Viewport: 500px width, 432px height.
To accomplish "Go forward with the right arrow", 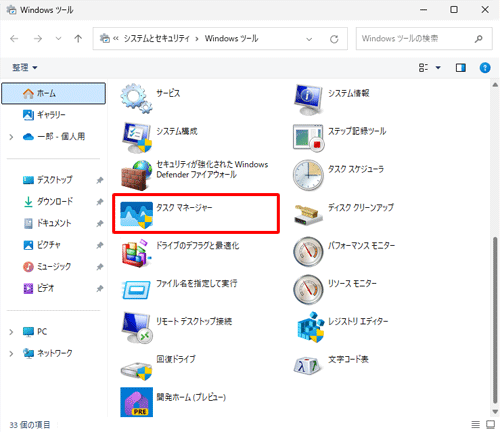I will coord(38,39).
